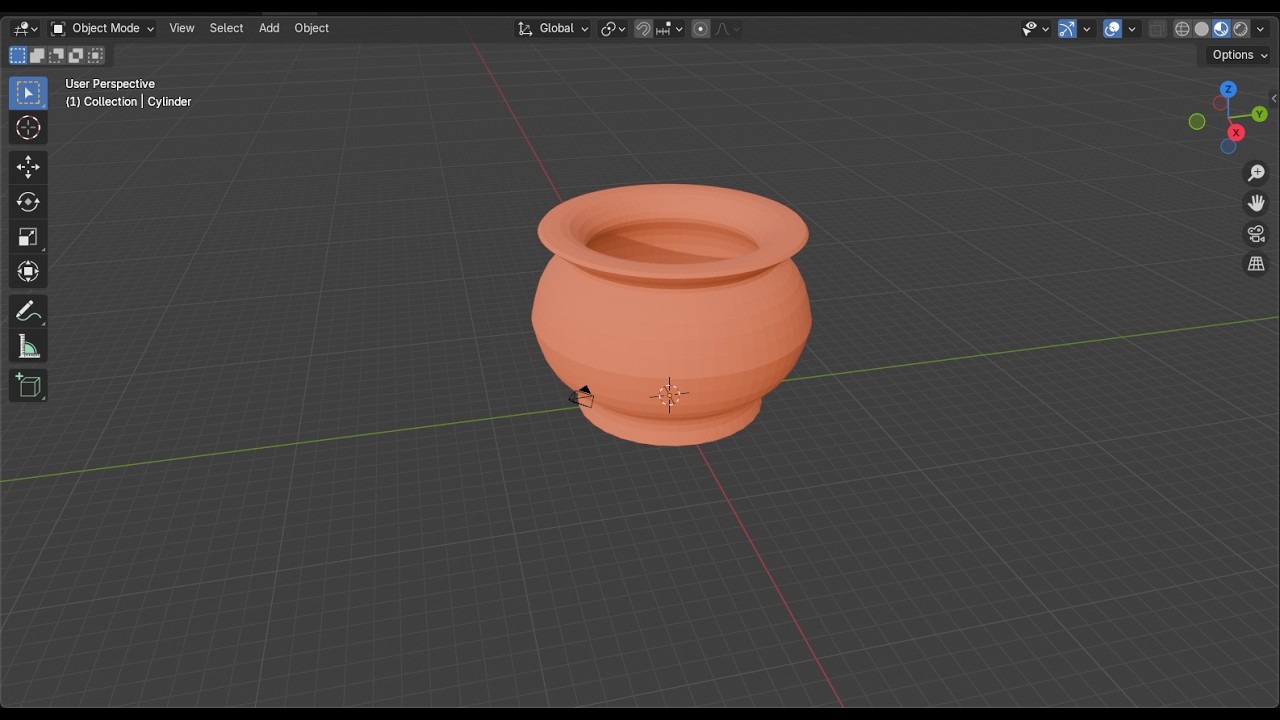Toggle snapping magnet icon

643,29
